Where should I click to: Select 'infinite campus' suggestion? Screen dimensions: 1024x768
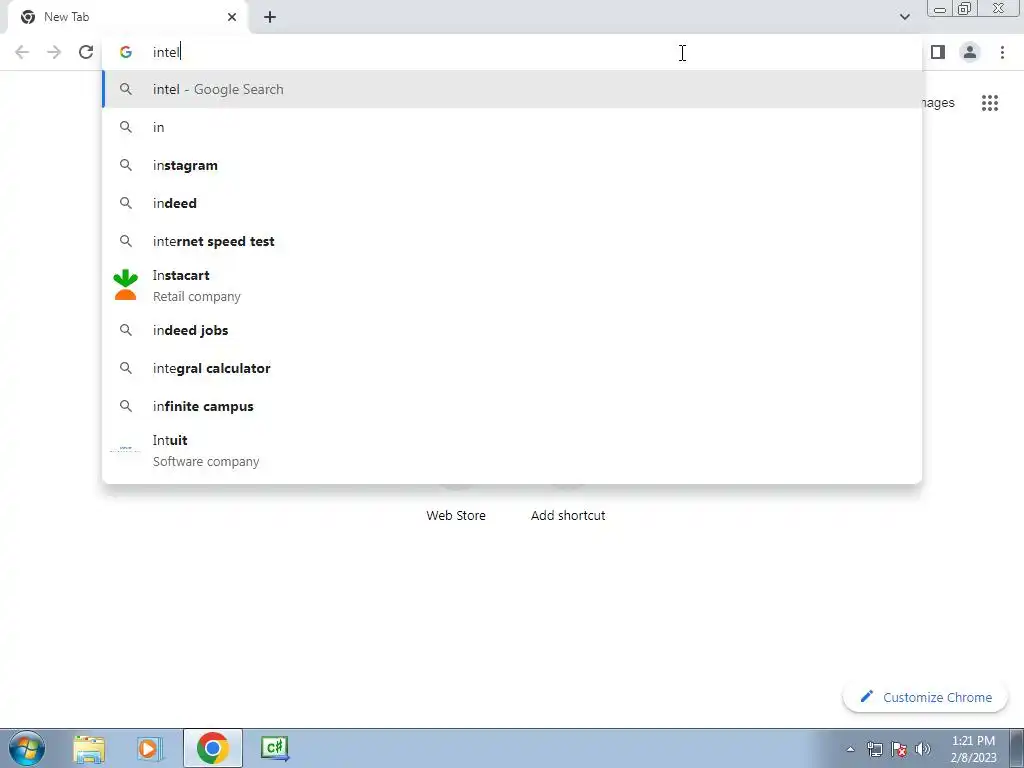click(x=512, y=406)
